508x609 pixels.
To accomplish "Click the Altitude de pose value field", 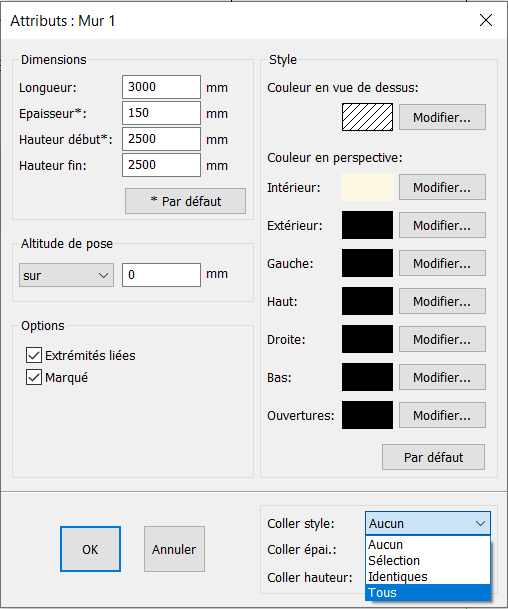I will (161, 275).
